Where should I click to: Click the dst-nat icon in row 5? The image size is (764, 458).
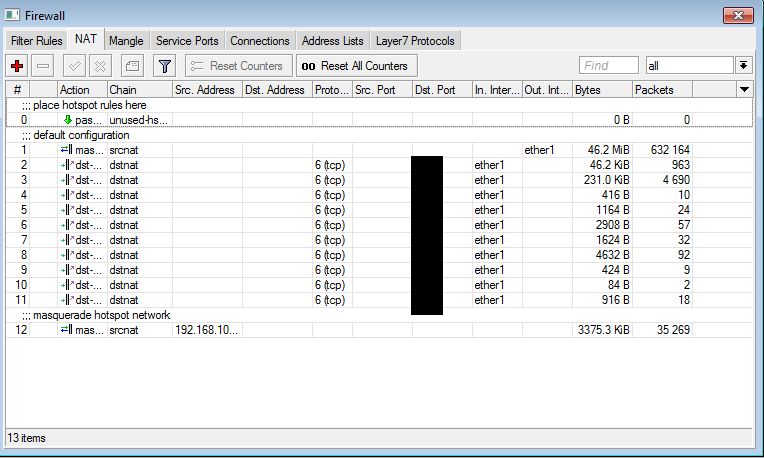tap(67, 210)
